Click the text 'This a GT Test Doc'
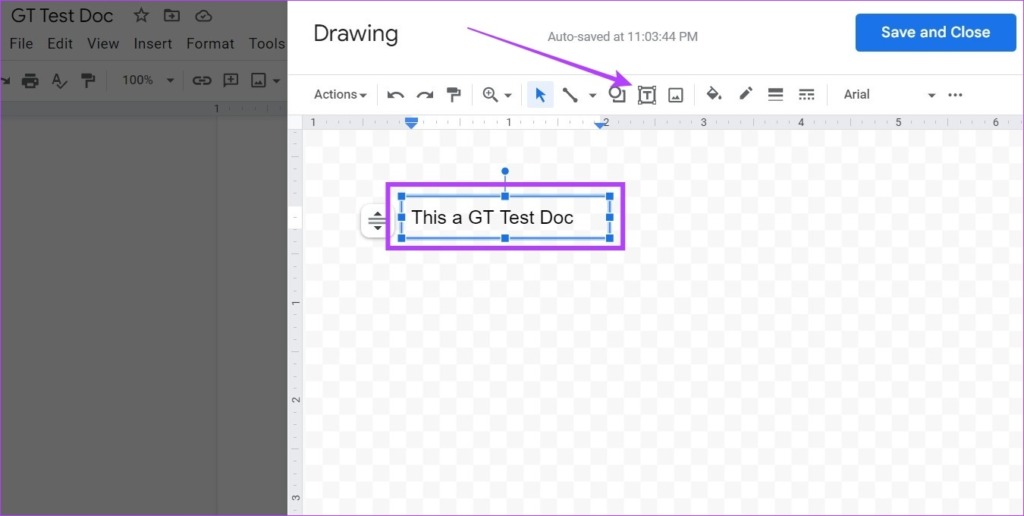Image resolution: width=1024 pixels, height=516 pixels. (x=492, y=218)
